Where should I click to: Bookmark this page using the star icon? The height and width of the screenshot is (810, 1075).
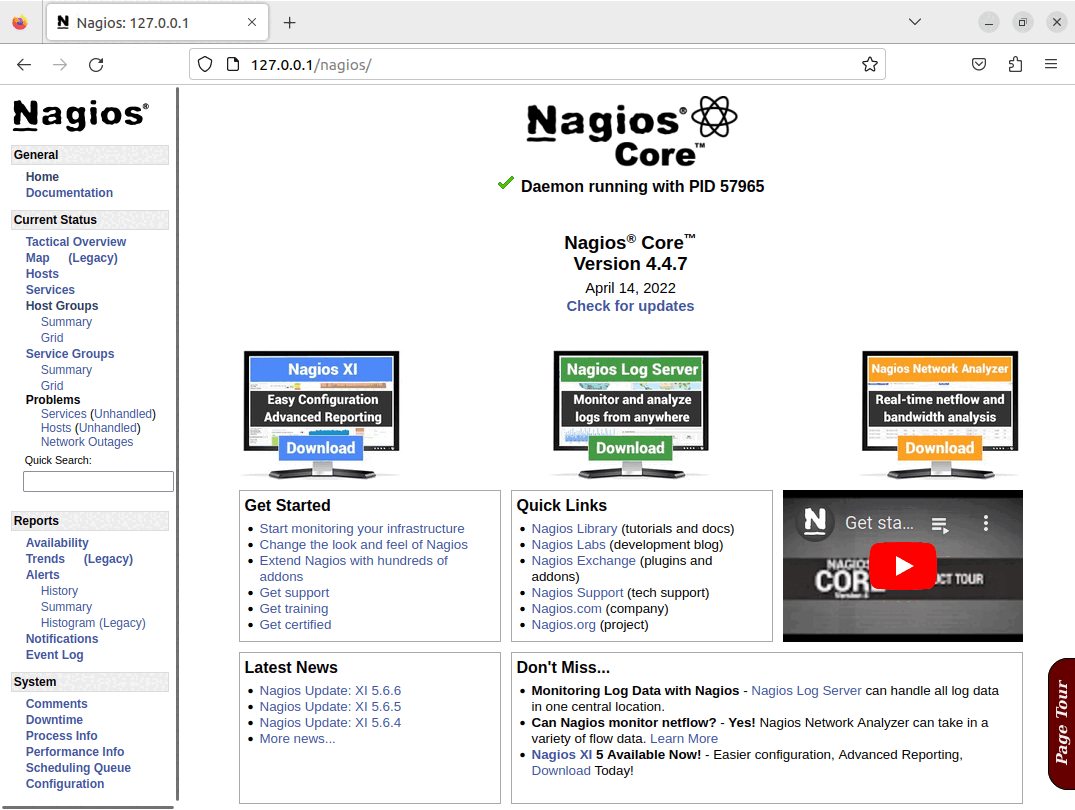click(x=869, y=63)
